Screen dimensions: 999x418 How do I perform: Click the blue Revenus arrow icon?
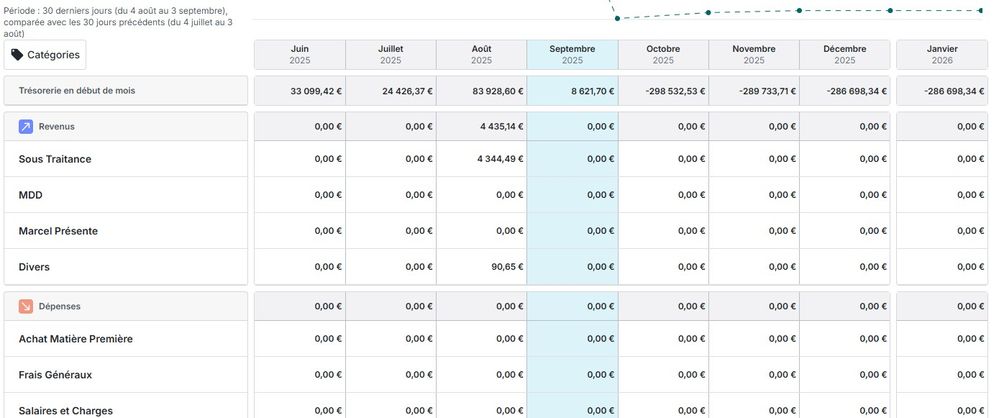pos(26,127)
